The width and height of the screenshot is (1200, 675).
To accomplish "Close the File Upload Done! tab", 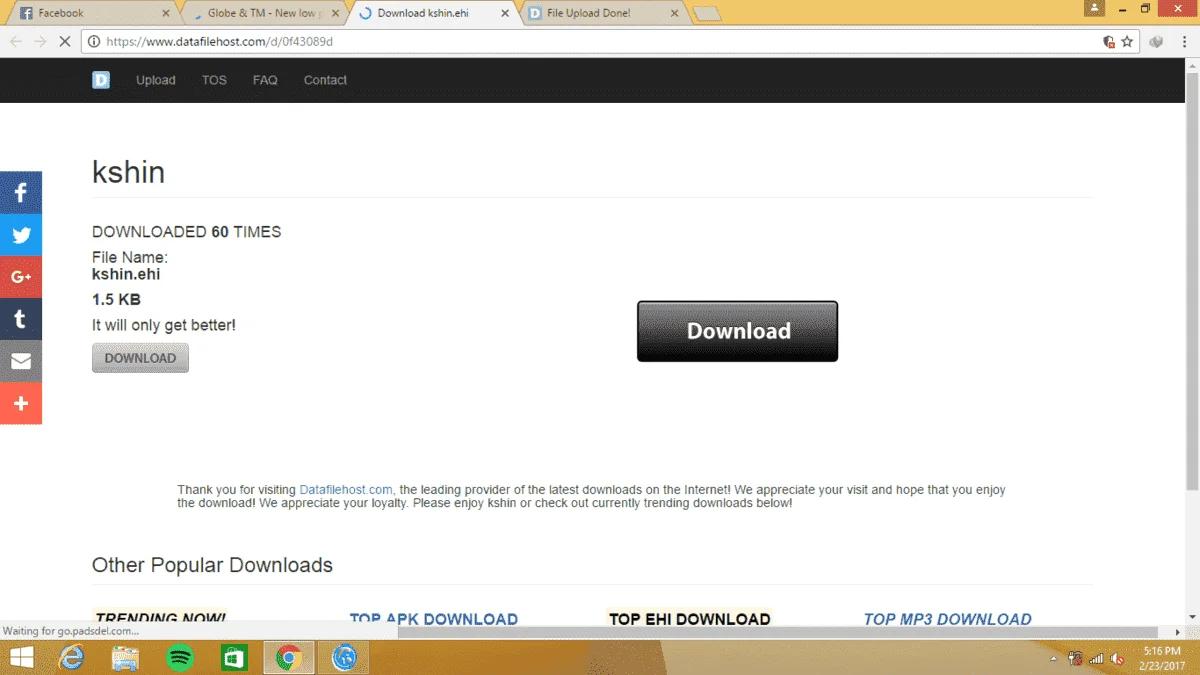I will coord(674,13).
